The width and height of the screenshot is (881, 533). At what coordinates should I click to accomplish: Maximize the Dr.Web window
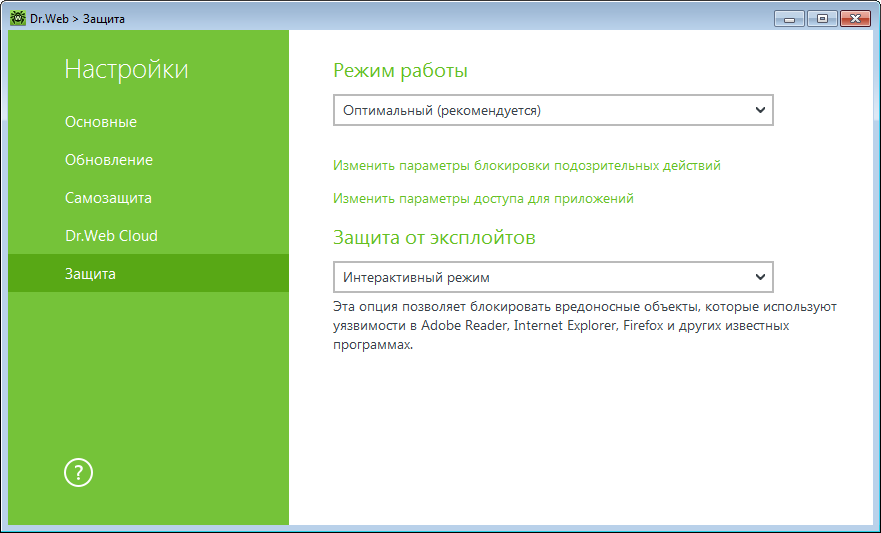coord(822,19)
